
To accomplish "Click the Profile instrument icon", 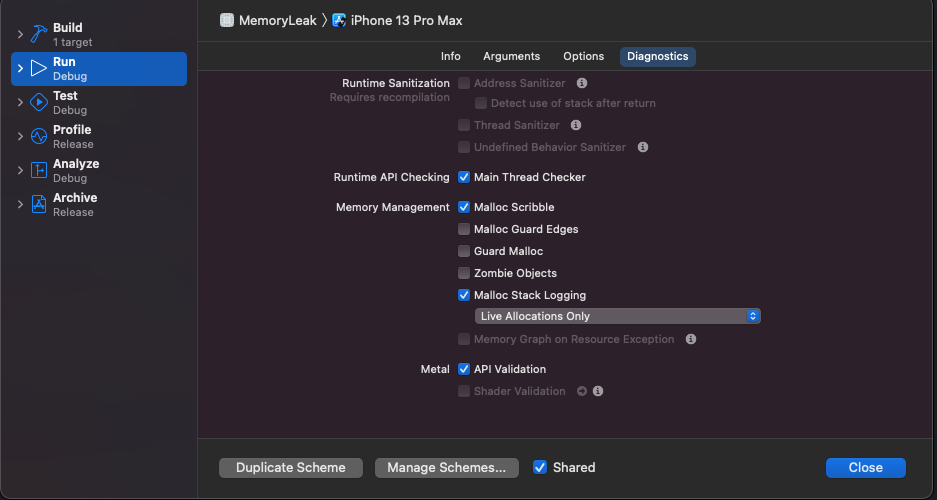I will tap(39, 136).
